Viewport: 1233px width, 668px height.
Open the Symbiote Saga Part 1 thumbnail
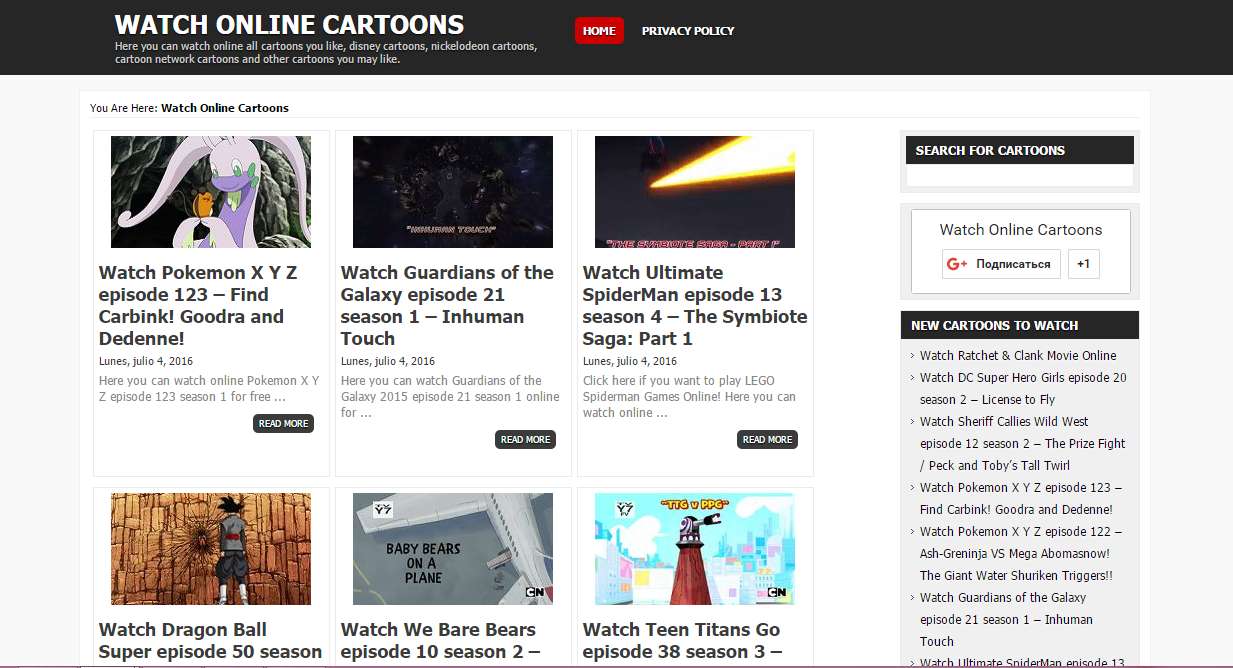tap(695, 192)
